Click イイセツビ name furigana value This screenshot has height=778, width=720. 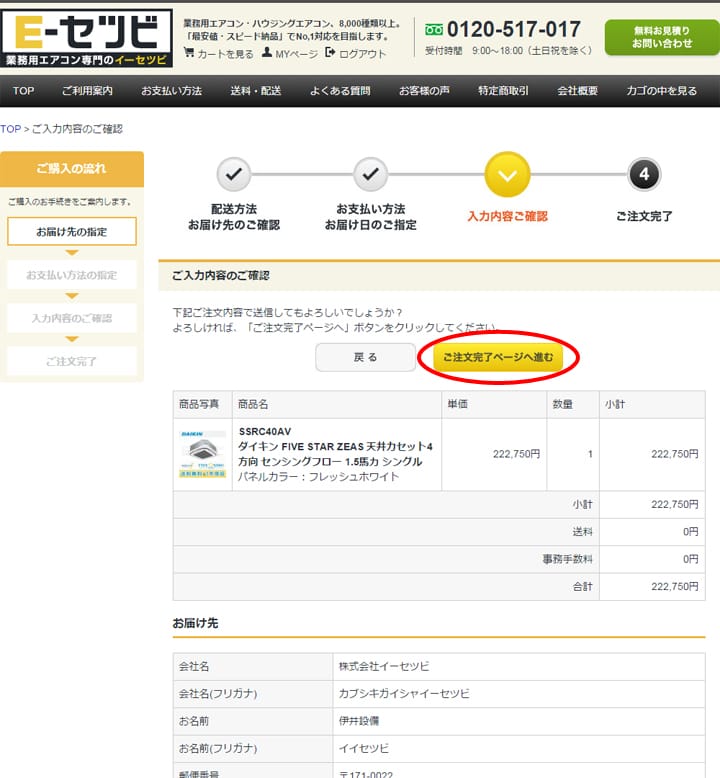(363, 748)
